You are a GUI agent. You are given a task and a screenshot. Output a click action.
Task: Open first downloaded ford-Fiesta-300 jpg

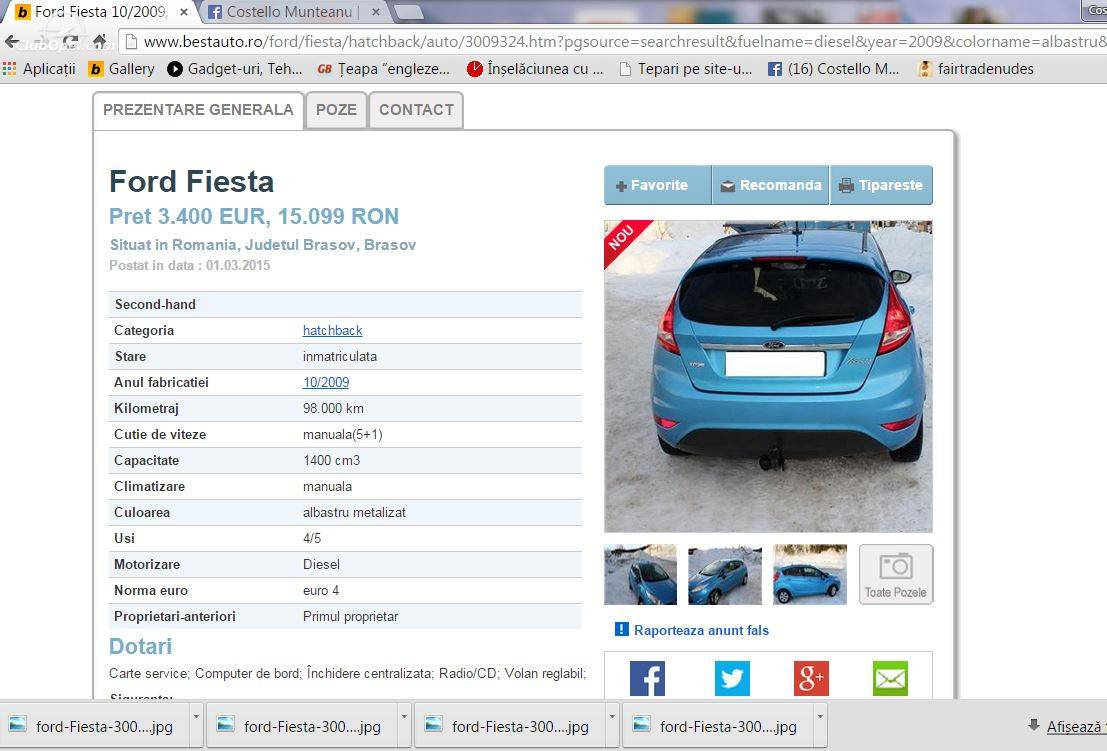(93, 726)
